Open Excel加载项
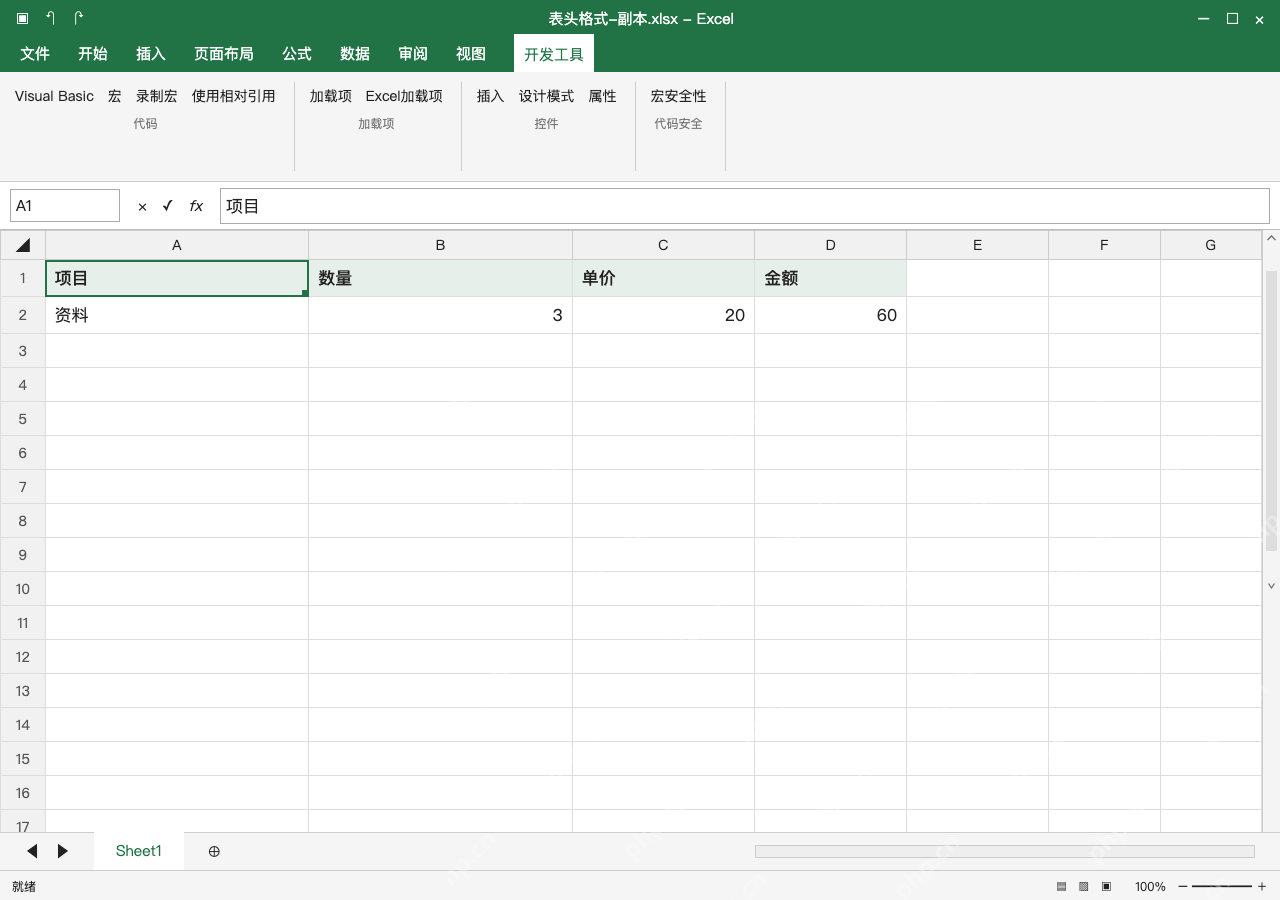 tap(404, 96)
